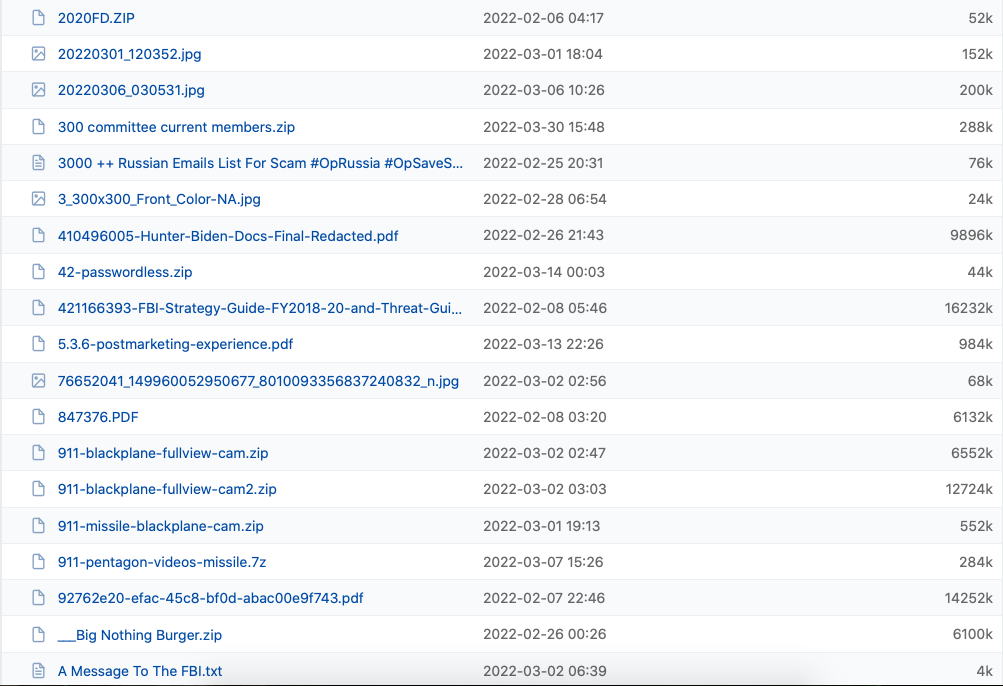Viewport: 1003px width, 686px height.
Task: Click image icon beside 76652041_149960052950677 jpg
Action: coord(38,381)
